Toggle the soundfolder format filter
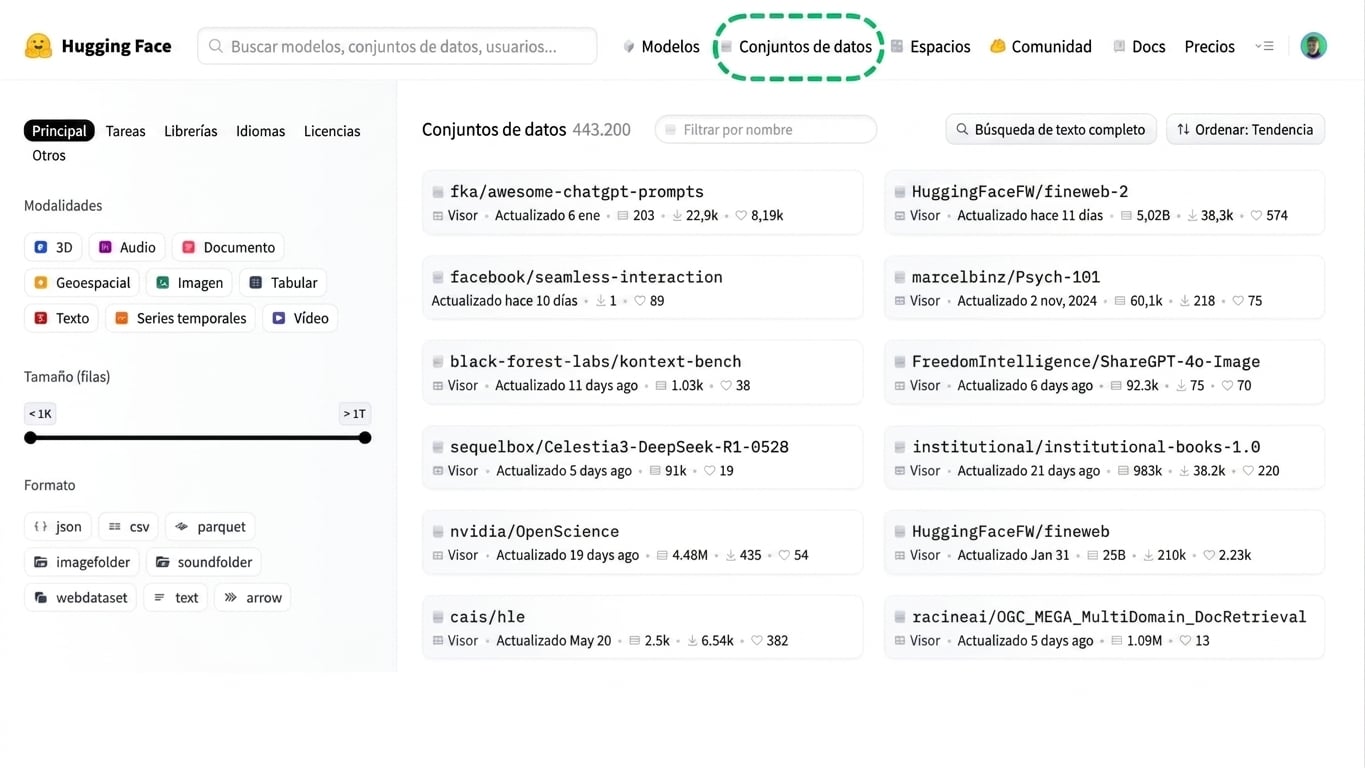Image resolution: width=1365 pixels, height=768 pixels. click(203, 562)
